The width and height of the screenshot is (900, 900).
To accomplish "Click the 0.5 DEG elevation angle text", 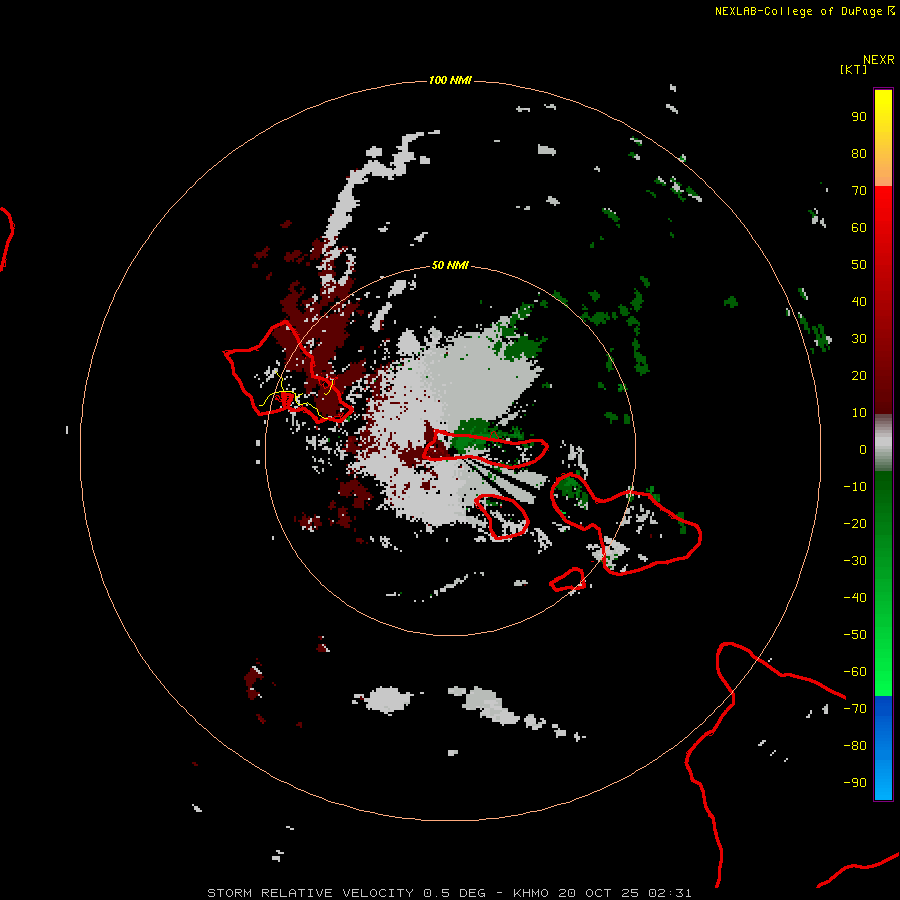I will click(455, 893).
